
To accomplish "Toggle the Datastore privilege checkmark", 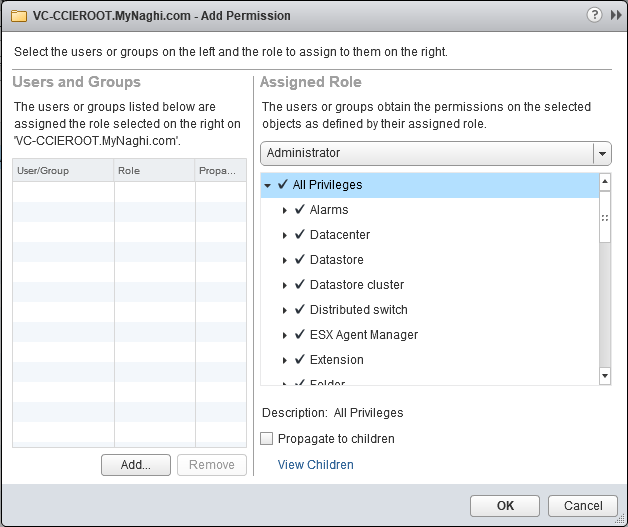I will pos(299,260).
